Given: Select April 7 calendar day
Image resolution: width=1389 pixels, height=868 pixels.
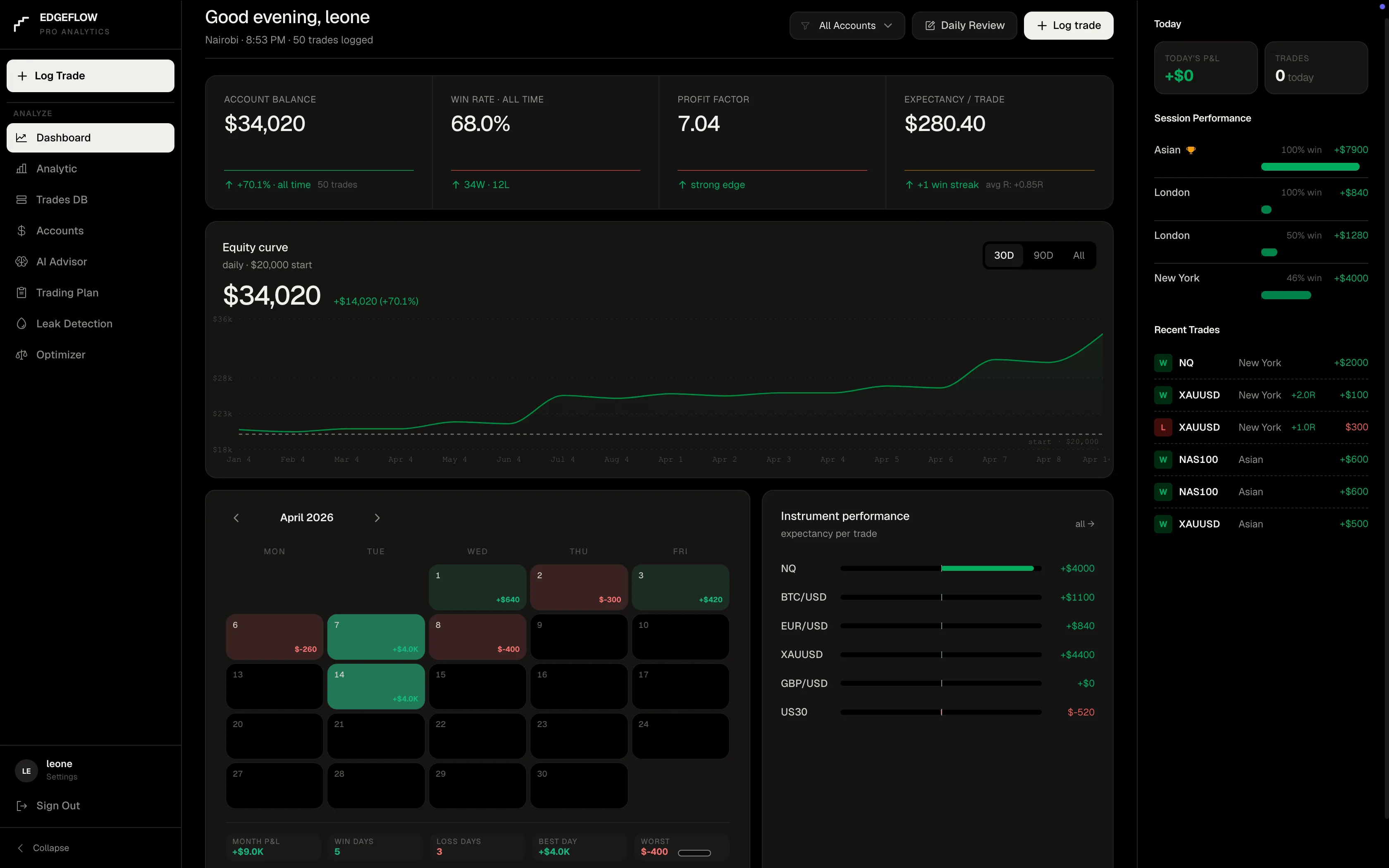Looking at the screenshot, I should click(x=376, y=637).
